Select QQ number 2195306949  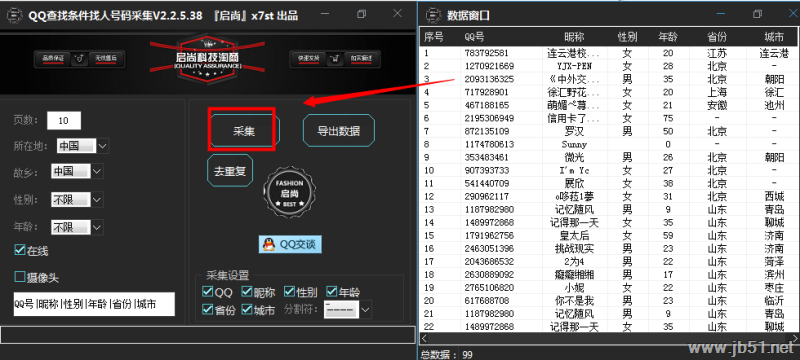pos(489,118)
